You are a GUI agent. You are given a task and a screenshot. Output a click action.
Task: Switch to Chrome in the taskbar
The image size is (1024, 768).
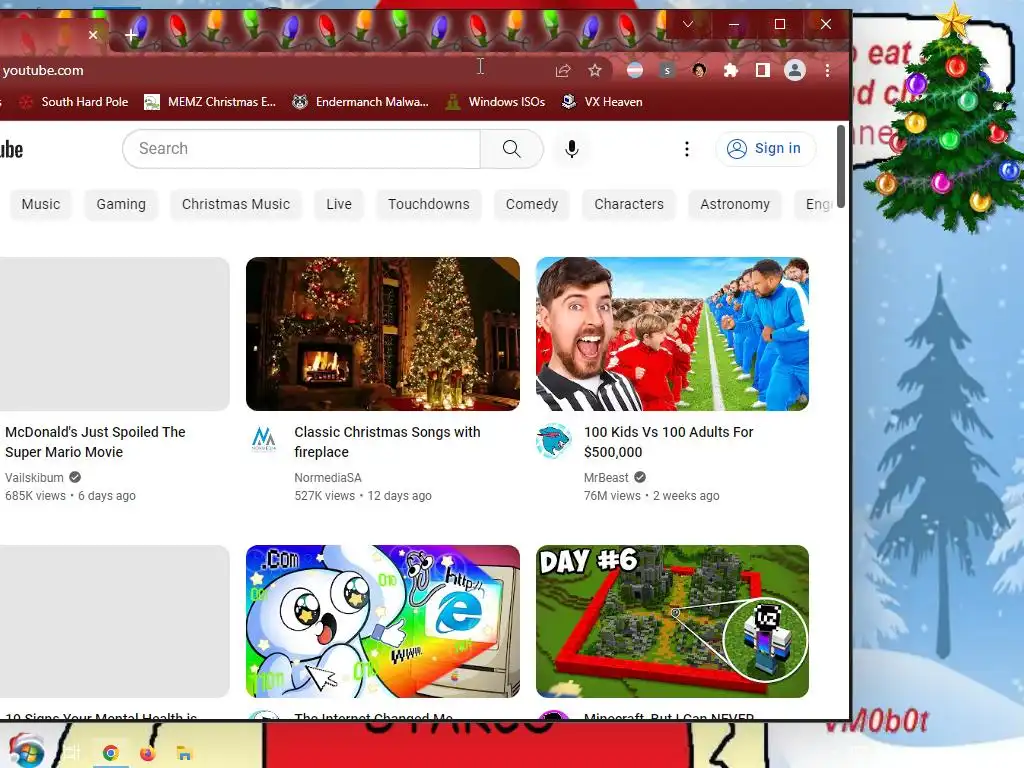pyautogui.click(x=110, y=753)
